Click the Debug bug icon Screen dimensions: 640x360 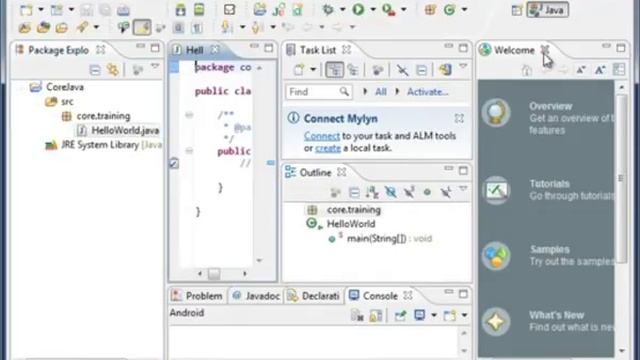[x=328, y=9]
